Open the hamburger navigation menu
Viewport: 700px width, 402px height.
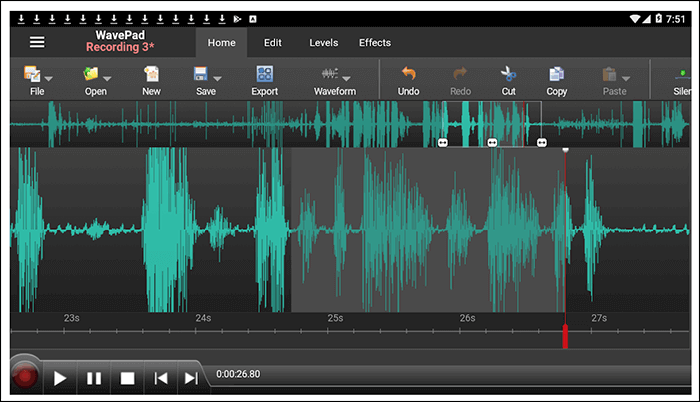pyautogui.click(x=37, y=42)
